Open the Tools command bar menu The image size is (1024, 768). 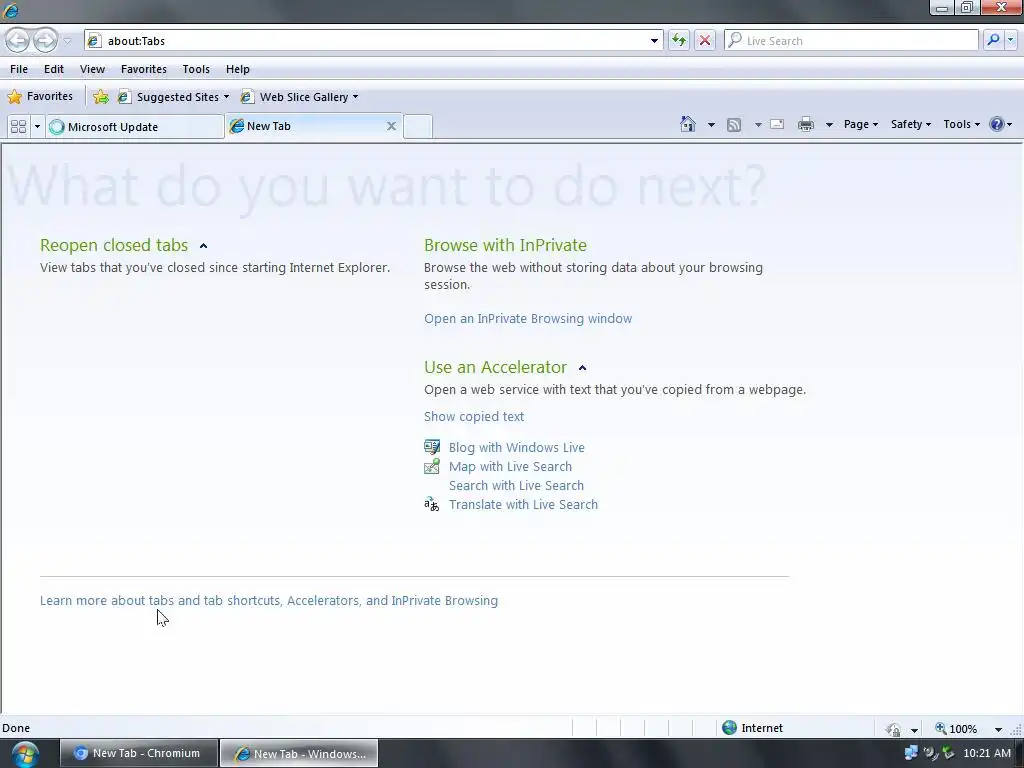pyautogui.click(x=961, y=124)
